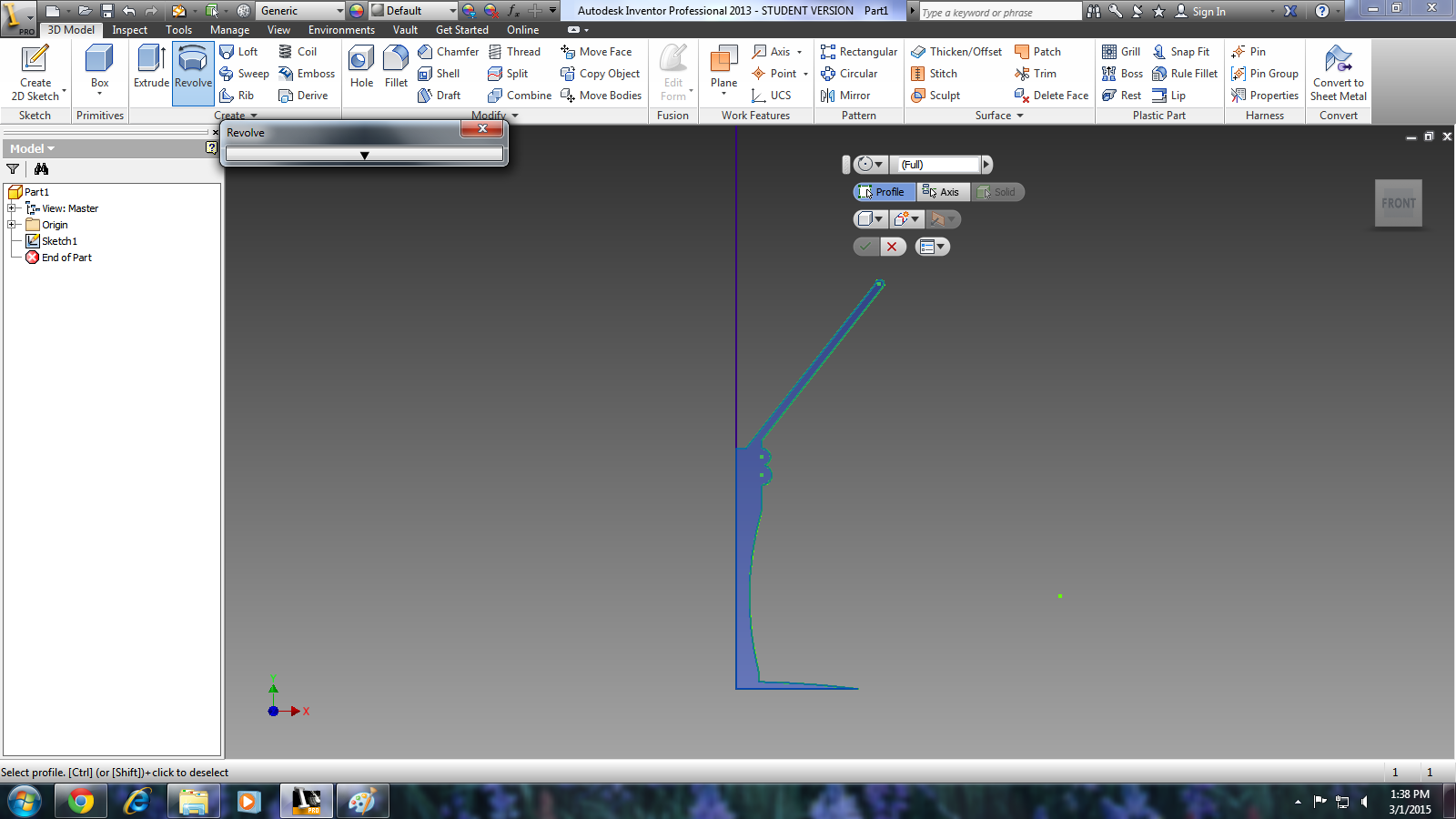Choose the Rule Fillet tool
1456x819 pixels.
pyautogui.click(x=1185, y=74)
